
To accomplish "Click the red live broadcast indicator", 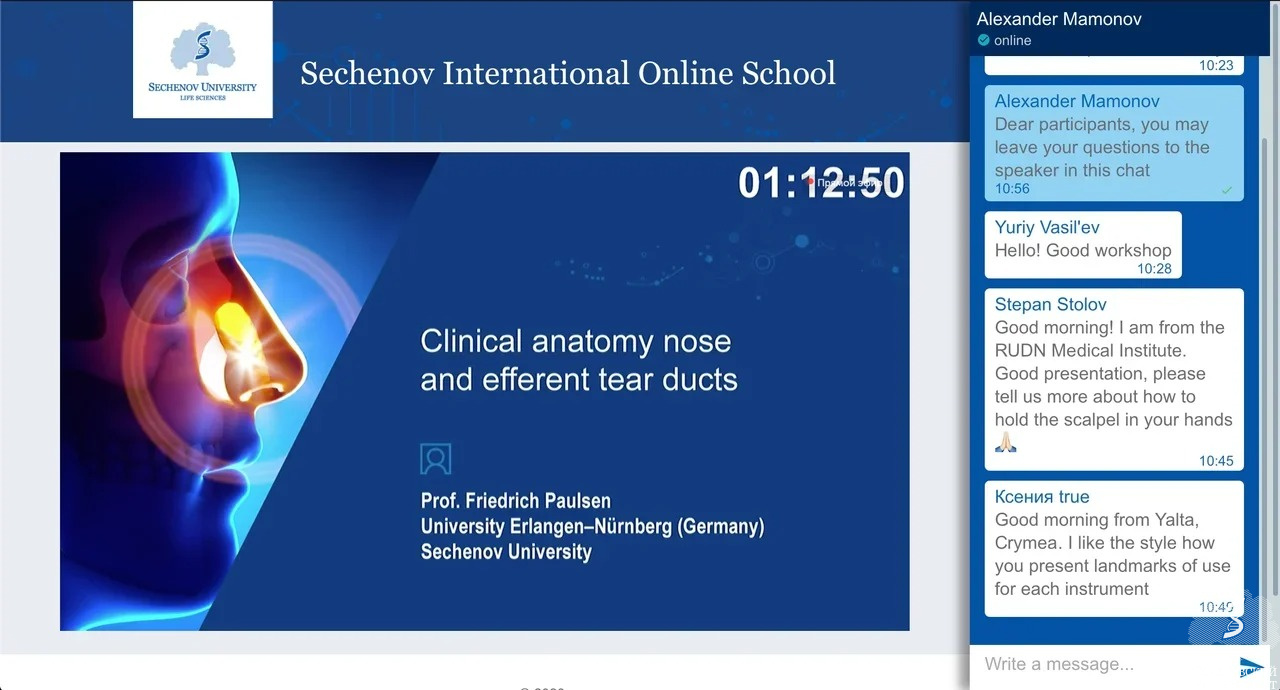I will pyautogui.click(x=811, y=183).
